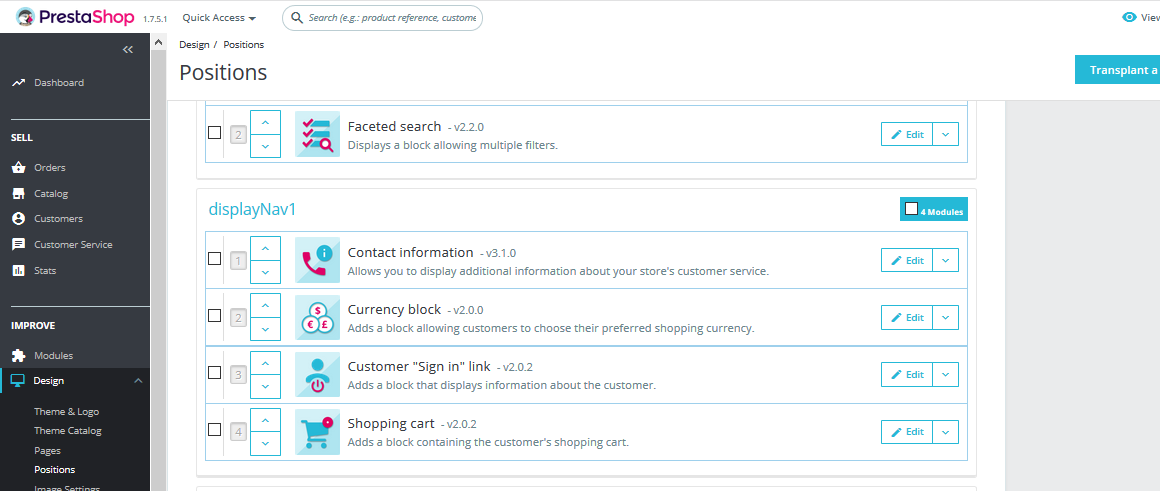
Task: Open Quick Access dropdown
Action: (219, 18)
